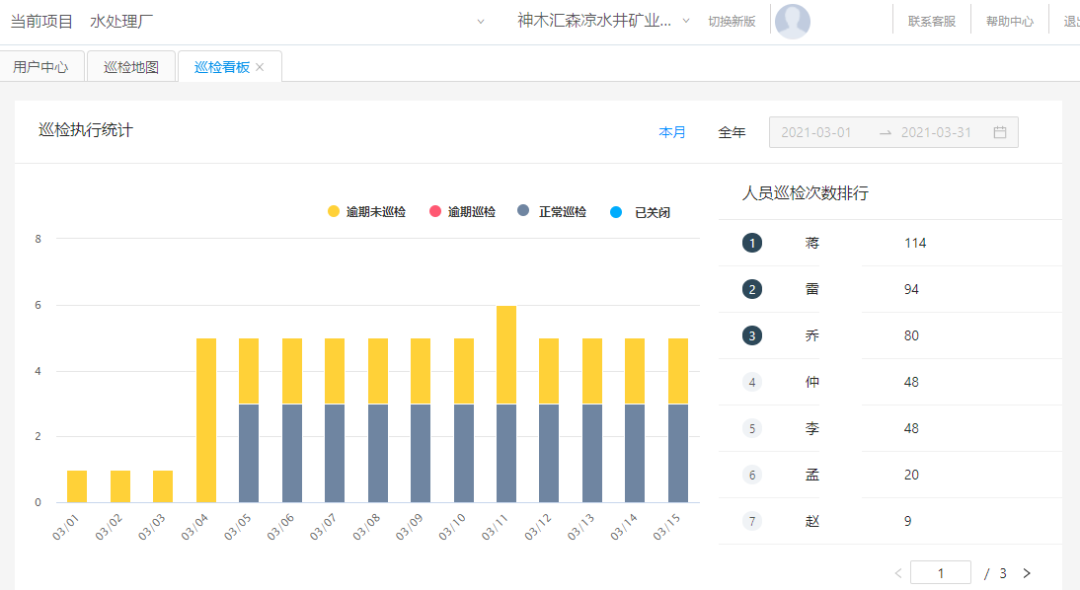Click the 03/10 bar's gray segment
The image size is (1080, 590).
[x=464, y=453]
